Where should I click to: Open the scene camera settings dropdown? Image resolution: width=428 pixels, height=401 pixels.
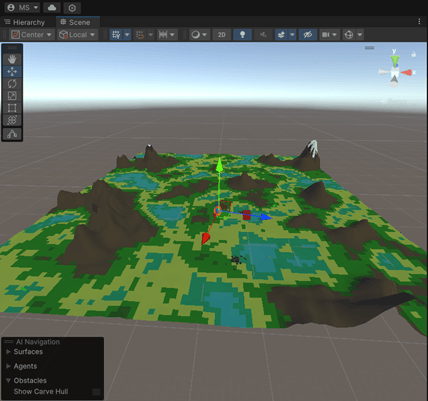[329, 35]
